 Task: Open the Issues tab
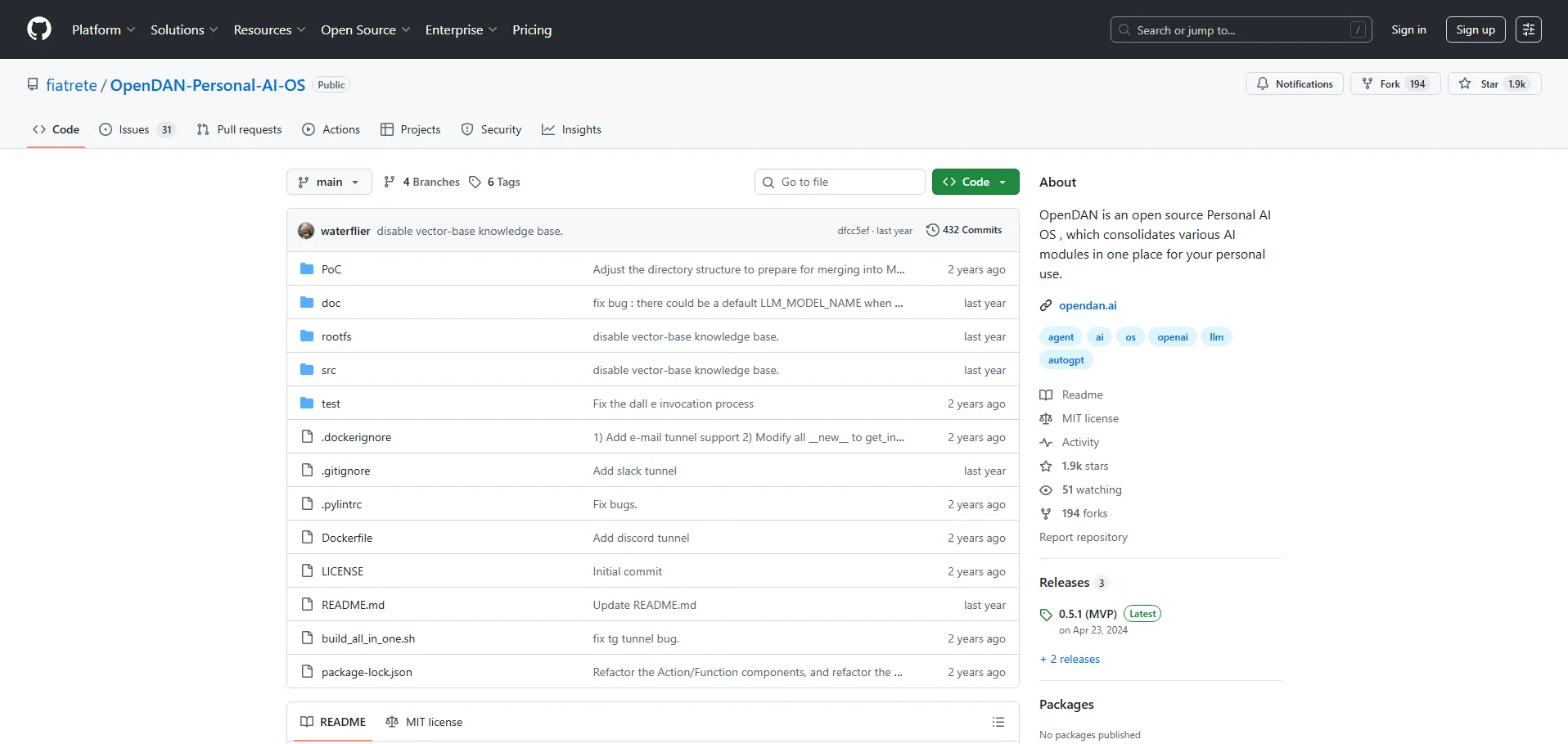click(x=136, y=129)
